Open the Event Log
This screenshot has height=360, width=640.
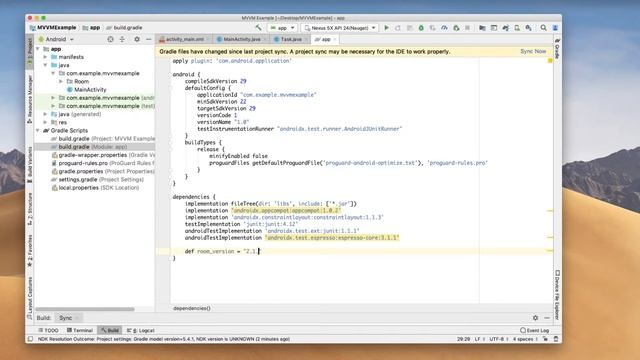[535, 330]
